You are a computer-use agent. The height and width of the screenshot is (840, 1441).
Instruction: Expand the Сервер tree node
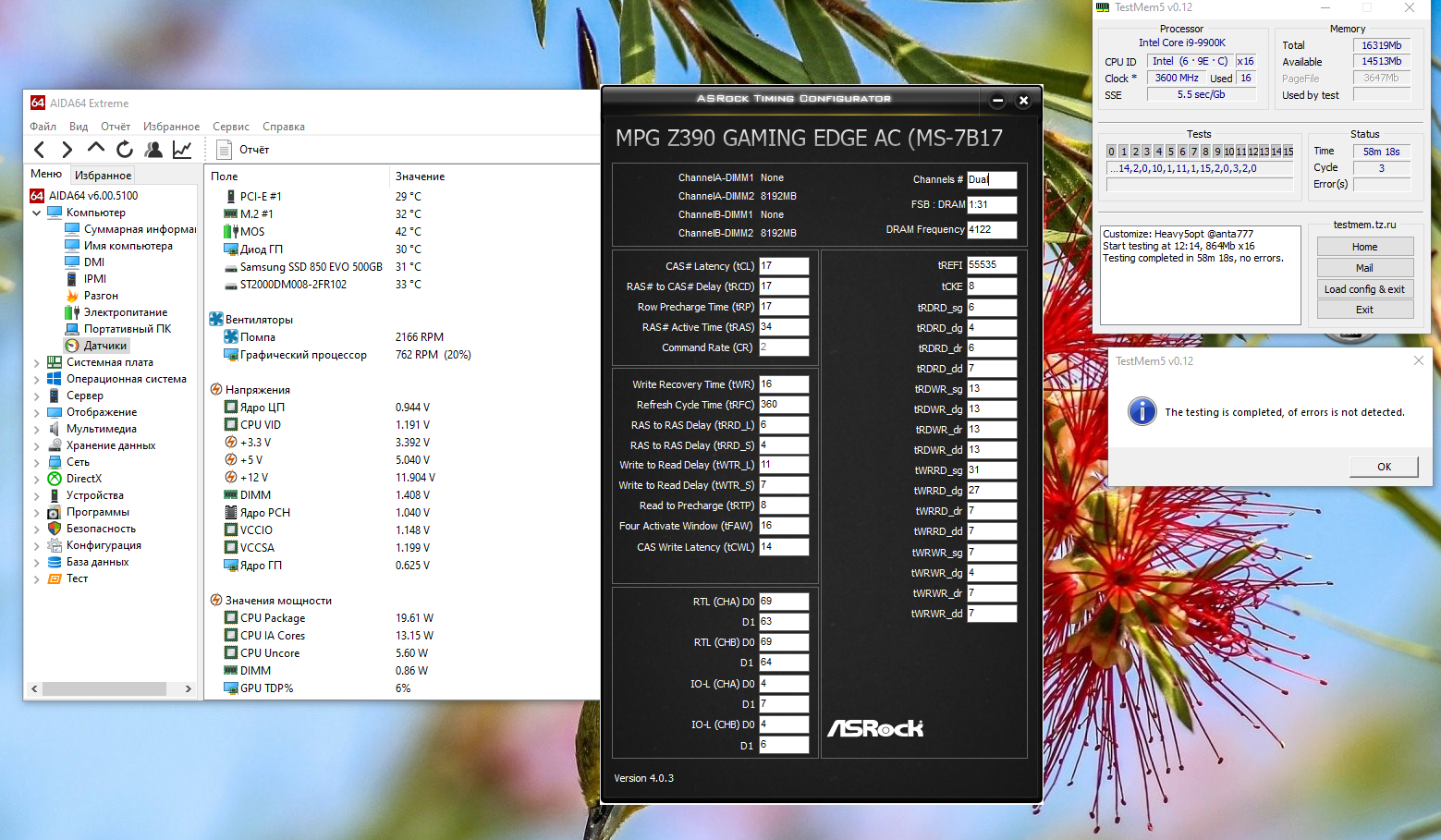click(x=37, y=396)
